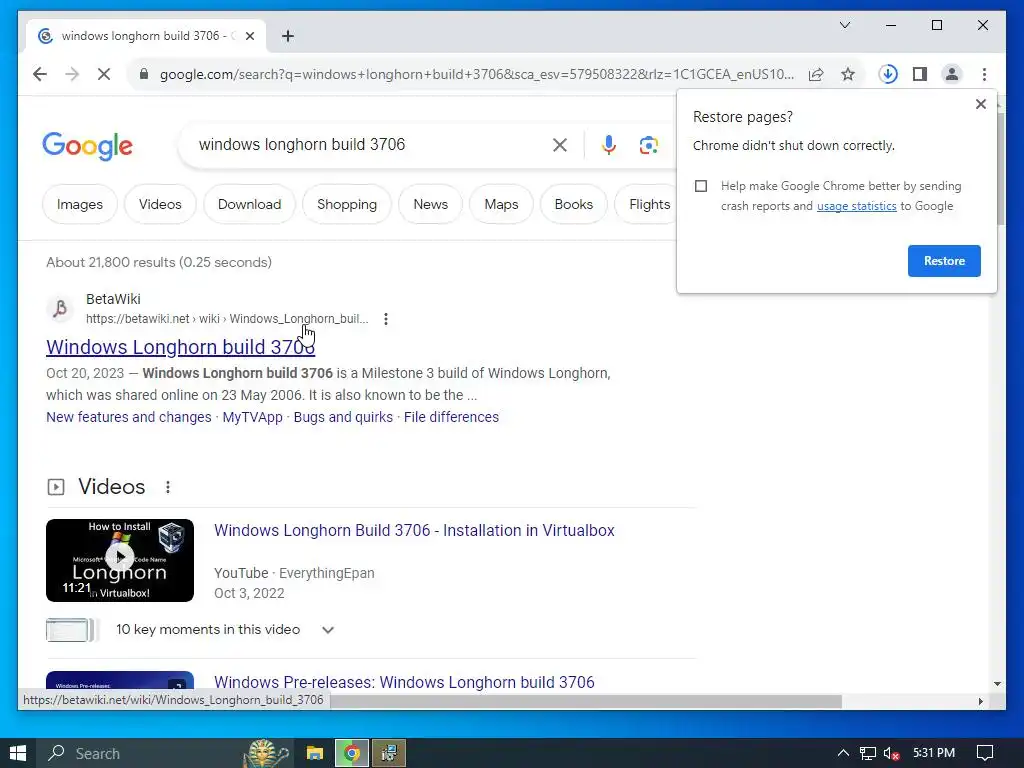Expand 10 key moments in this video
The height and width of the screenshot is (768, 1024).
pyautogui.click(x=328, y=630)
